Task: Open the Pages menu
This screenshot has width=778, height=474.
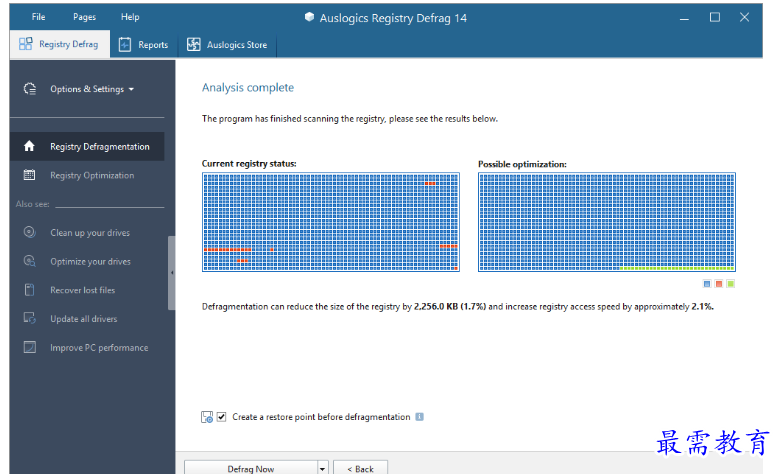Action: (x=84, y=17)
